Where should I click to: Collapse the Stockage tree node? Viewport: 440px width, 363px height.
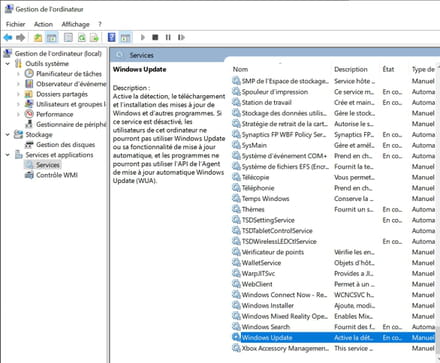[8, 134]
